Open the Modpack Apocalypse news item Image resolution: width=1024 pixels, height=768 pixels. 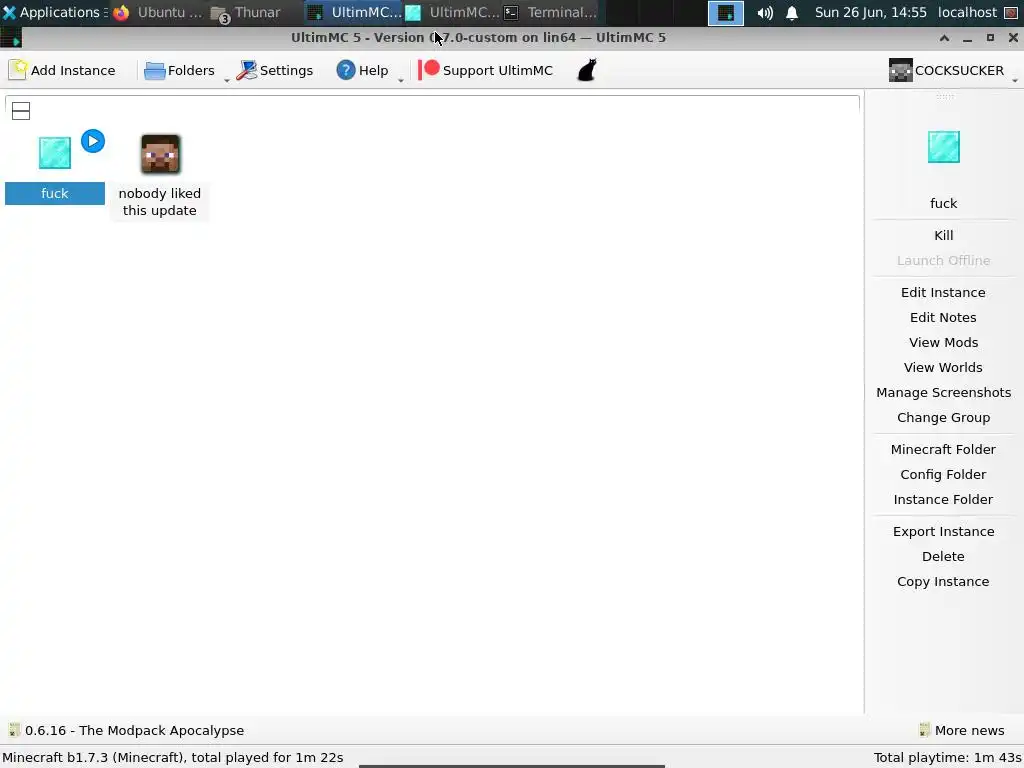(x=126, y=730)
